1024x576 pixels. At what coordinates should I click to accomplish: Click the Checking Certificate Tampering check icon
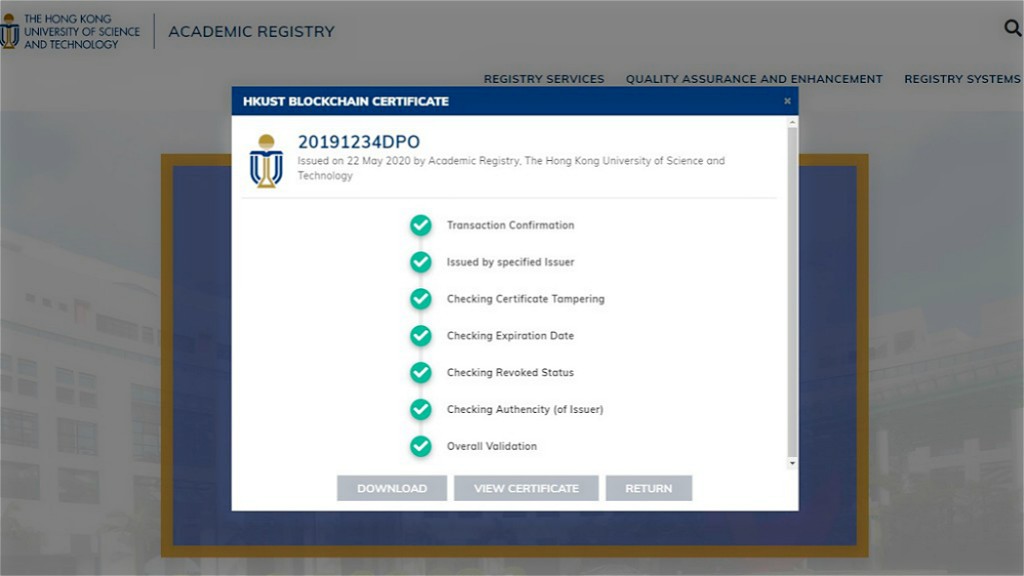(421, 299)
